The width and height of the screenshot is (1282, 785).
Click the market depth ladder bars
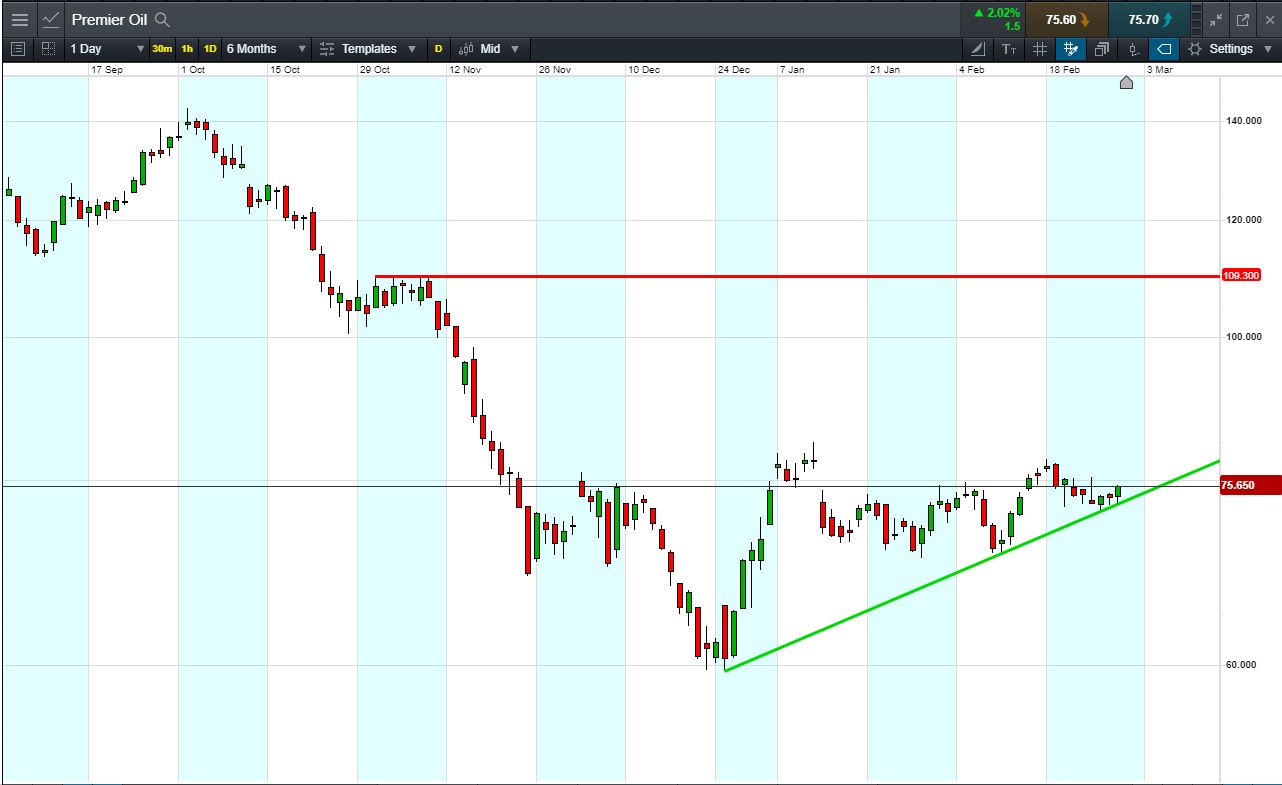[x=1196, y=19]
